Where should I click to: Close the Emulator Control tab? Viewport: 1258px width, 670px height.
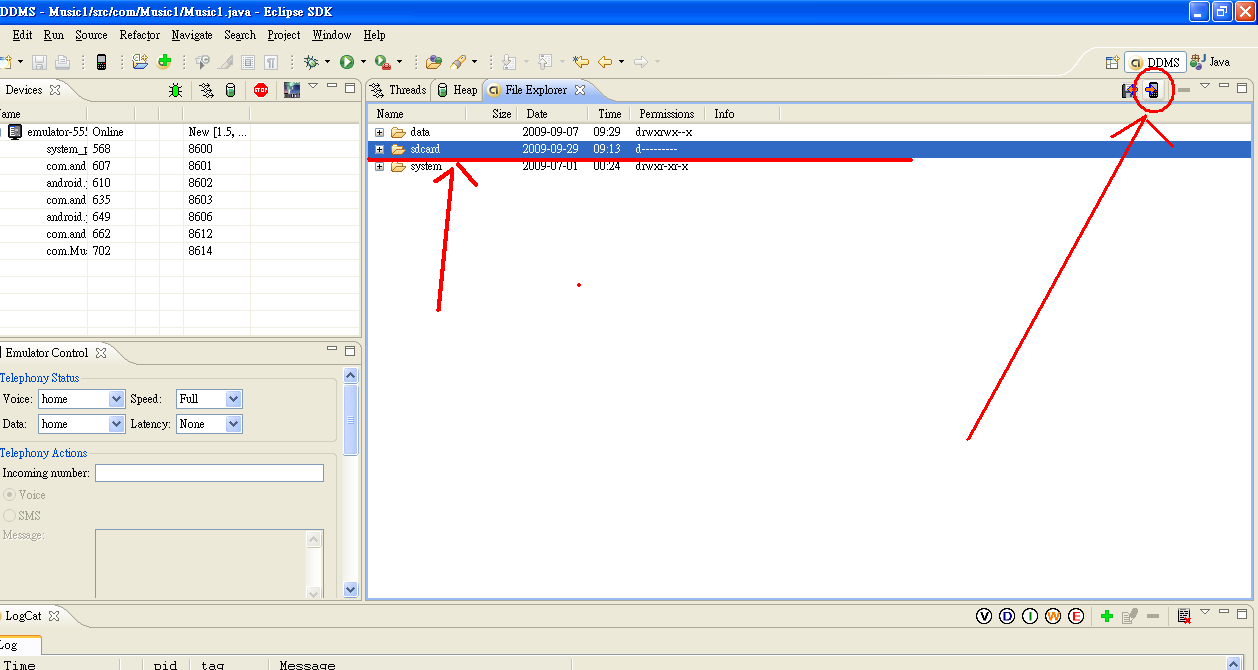pos(100,353)
